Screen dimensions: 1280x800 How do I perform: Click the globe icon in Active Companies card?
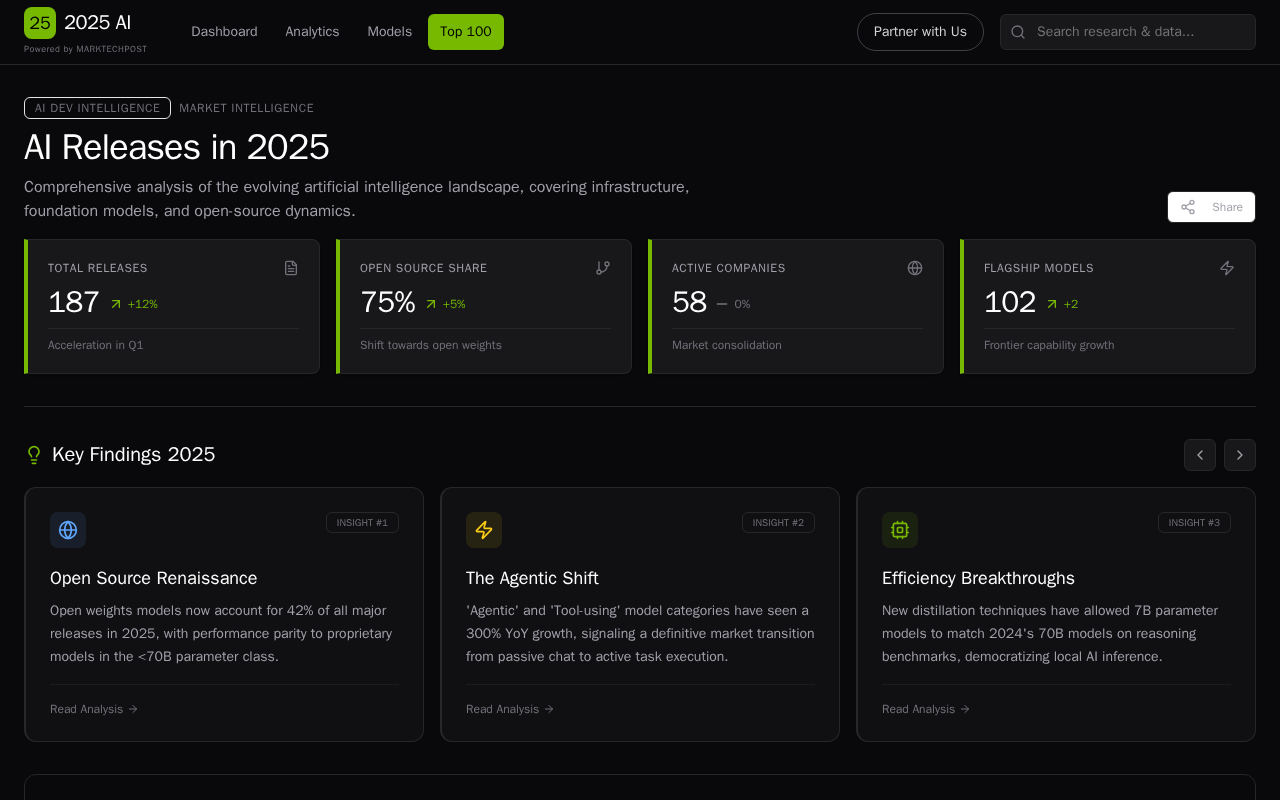(x=915, y=268)
